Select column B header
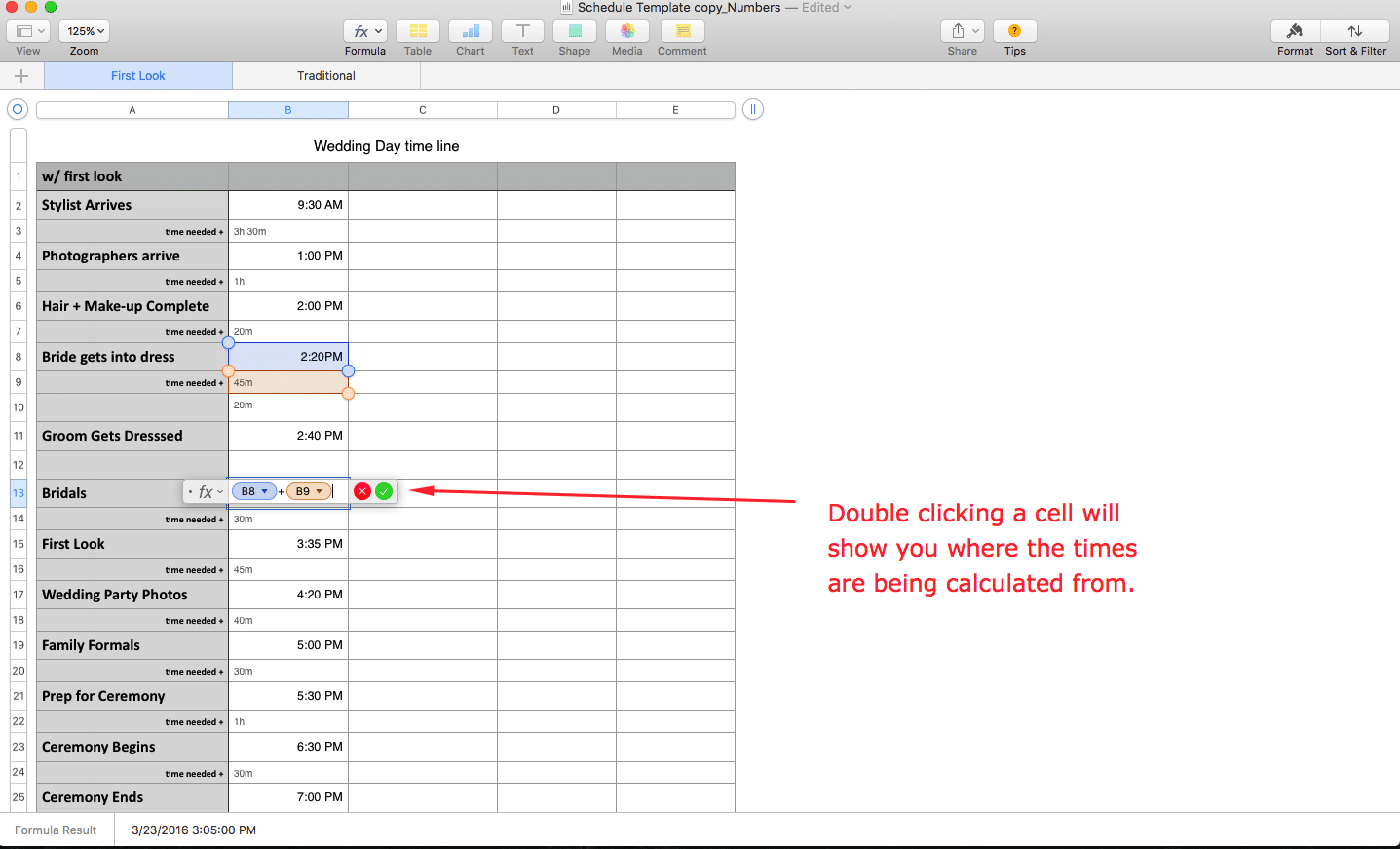The image size is (1400, 849). point(288,110)
